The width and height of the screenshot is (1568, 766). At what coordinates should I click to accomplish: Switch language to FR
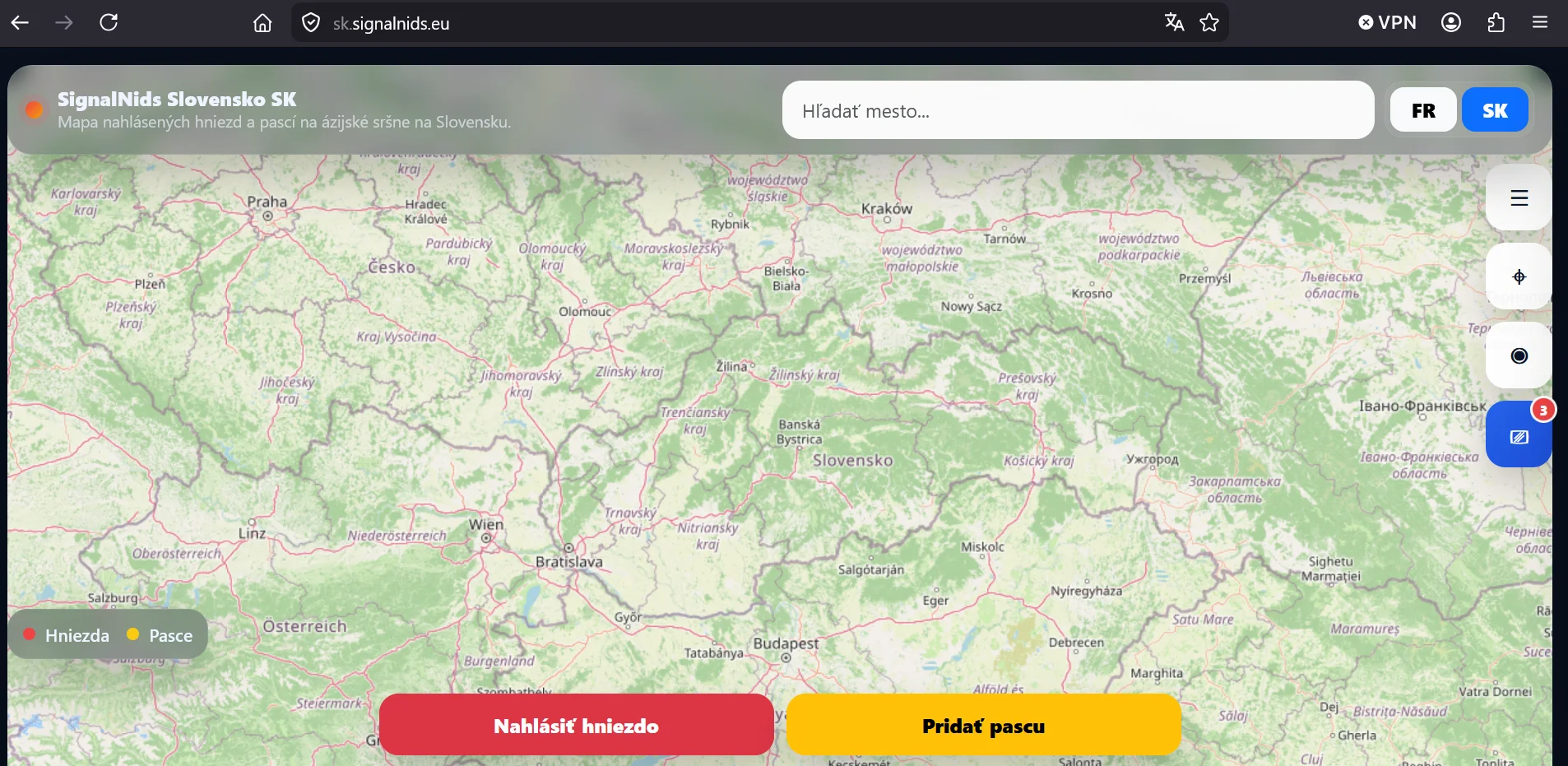pos(1422,110)
